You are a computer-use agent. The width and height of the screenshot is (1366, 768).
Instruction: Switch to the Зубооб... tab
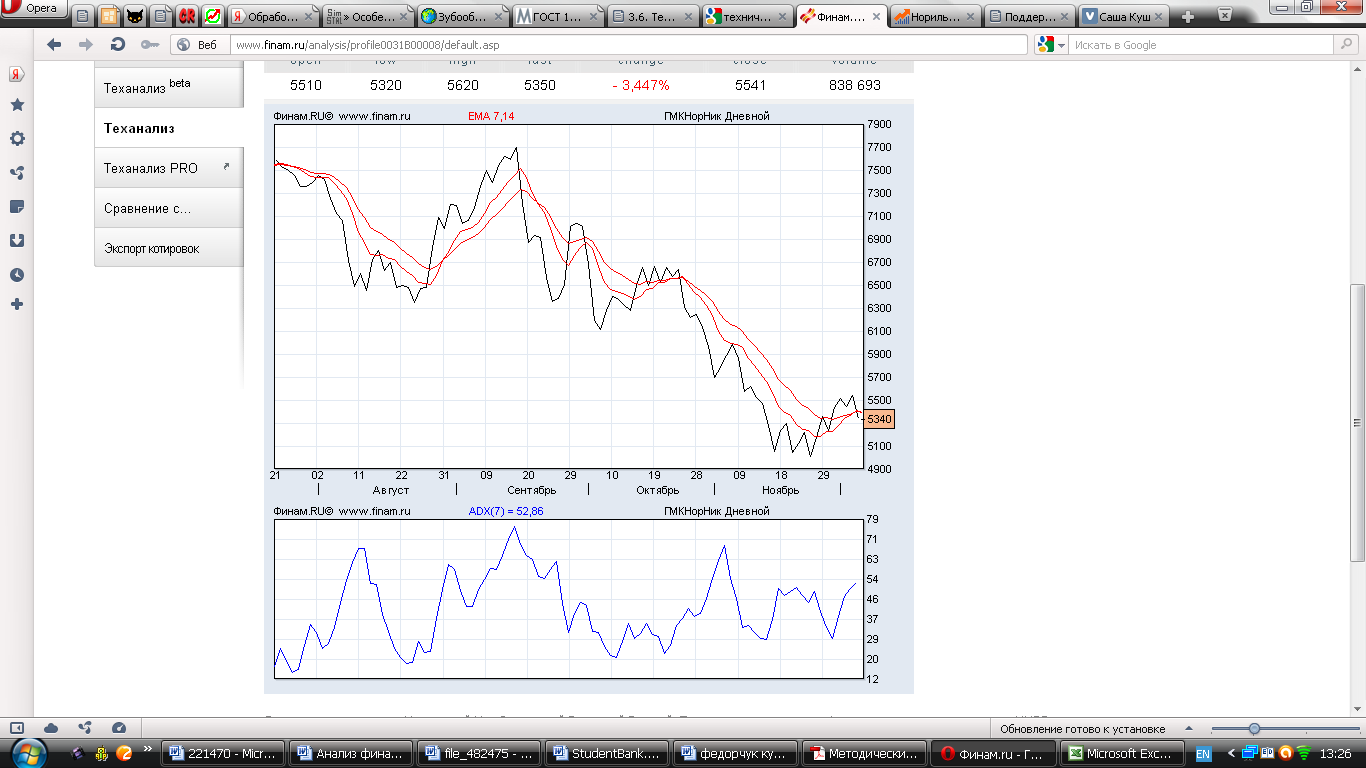(x=462, y=17)
